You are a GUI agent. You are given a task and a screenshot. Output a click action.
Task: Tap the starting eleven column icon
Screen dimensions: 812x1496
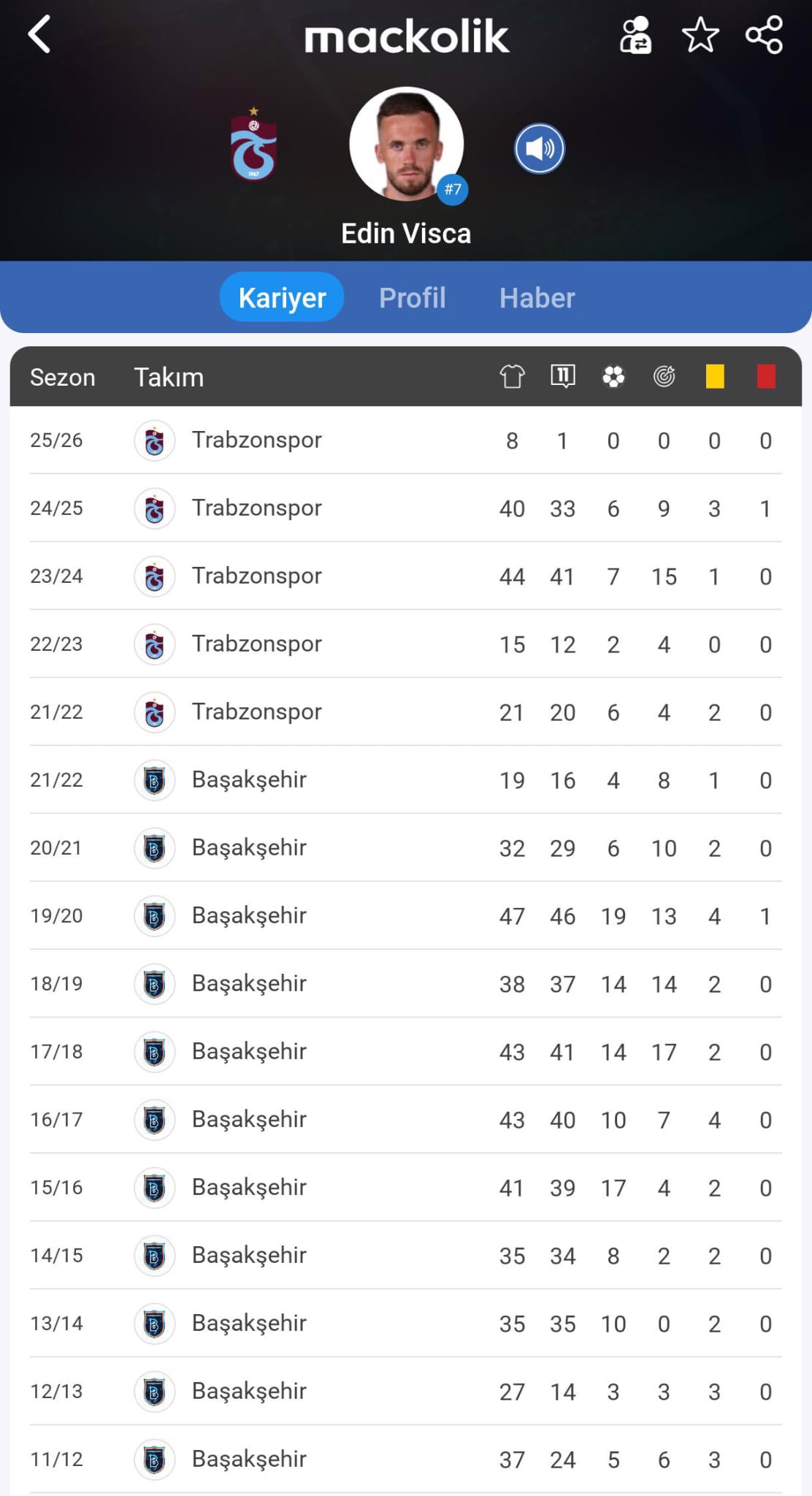pos(562,377)
